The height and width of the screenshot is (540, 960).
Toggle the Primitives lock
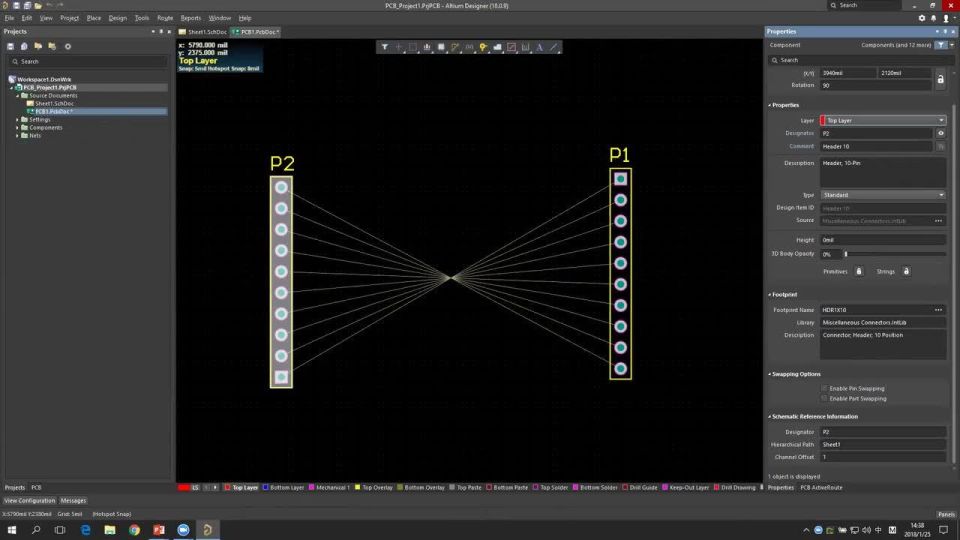tap(859, 271)
